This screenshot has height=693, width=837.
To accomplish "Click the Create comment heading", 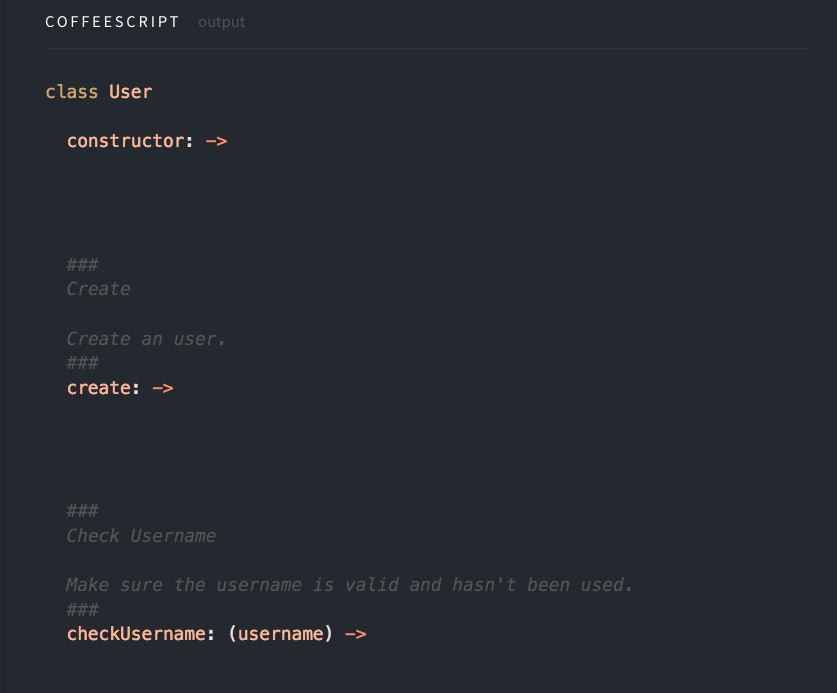I will pyautogui.click(x=98, y=289).
